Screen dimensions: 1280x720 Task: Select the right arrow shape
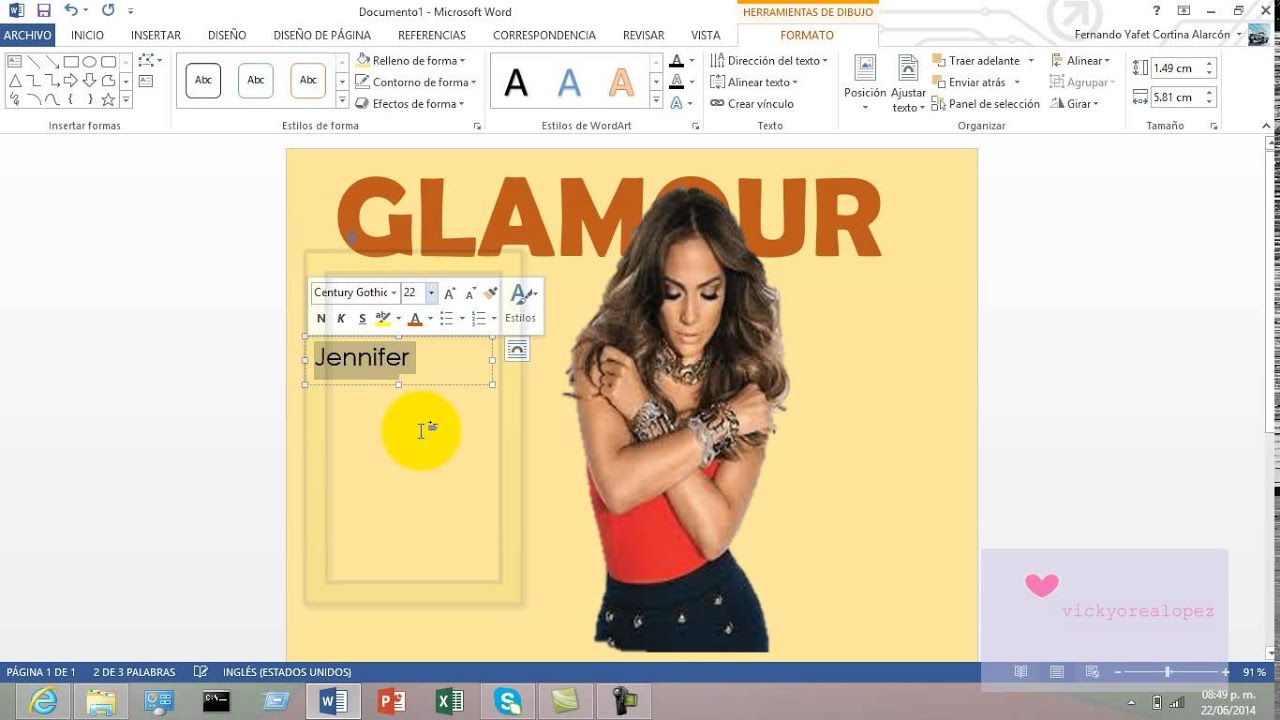(x=71, y=80)
